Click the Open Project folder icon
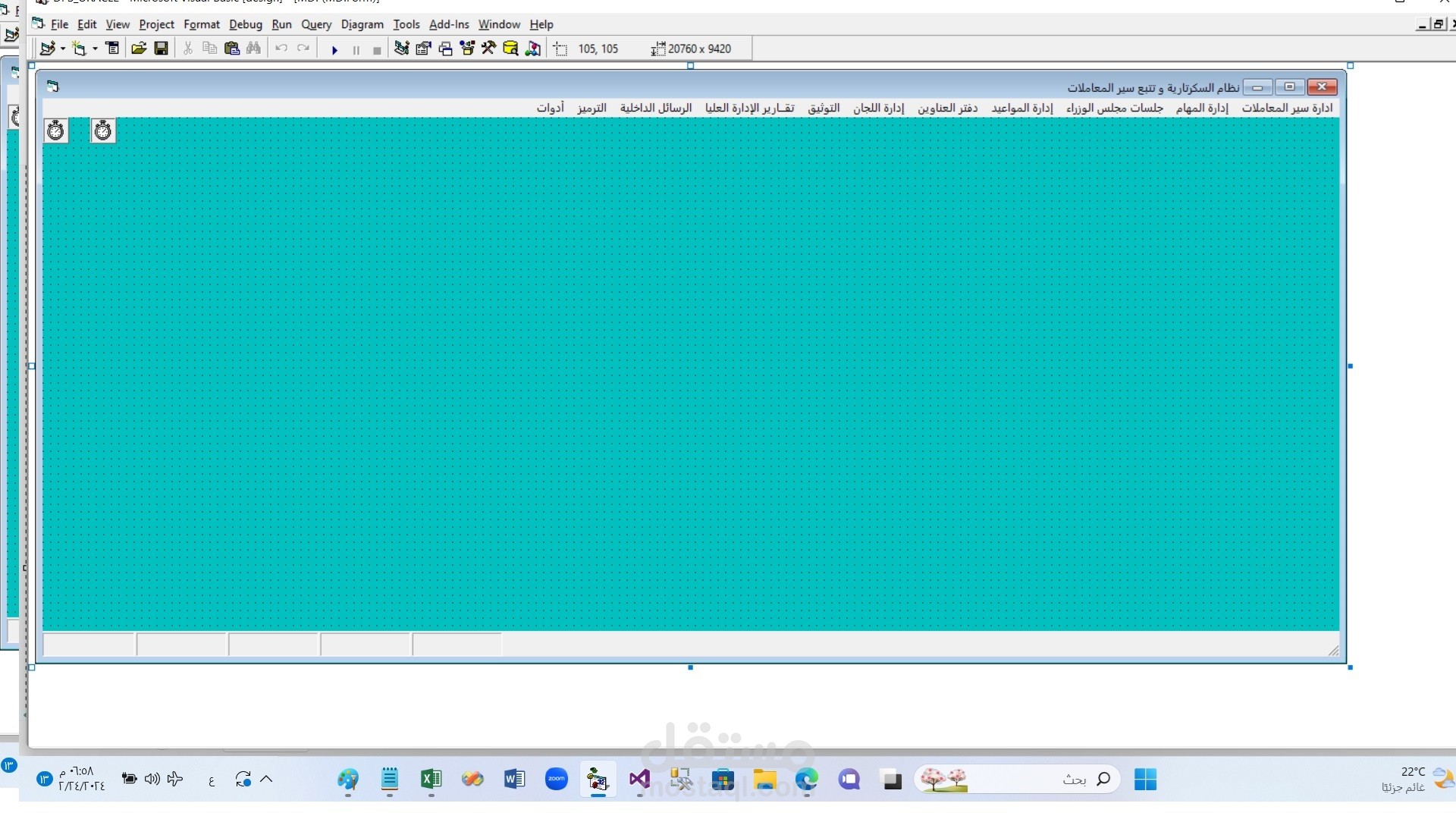The width and height of the screenshot is (1456, 819). [x=139, y=49]
